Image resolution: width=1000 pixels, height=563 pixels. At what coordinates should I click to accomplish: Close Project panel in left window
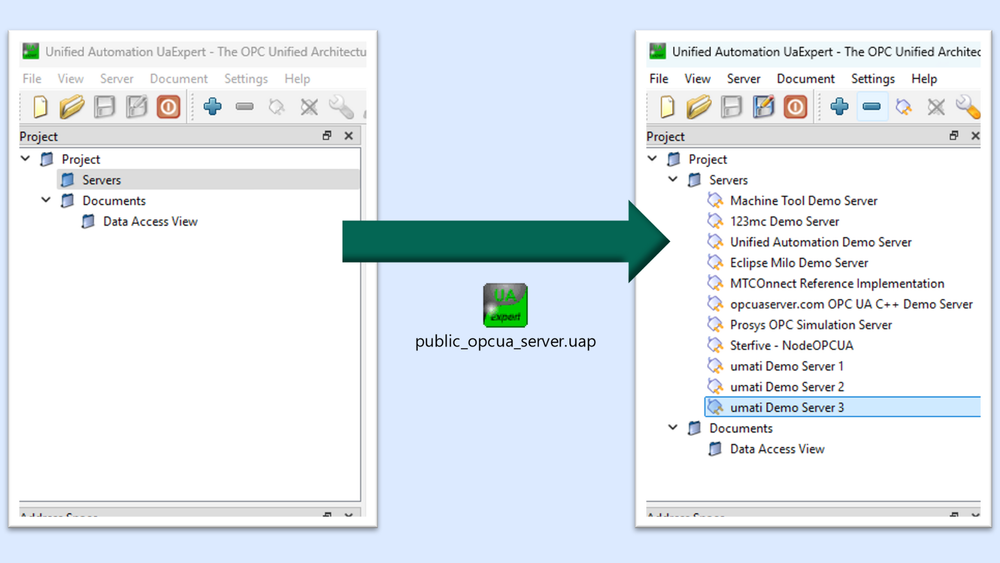point(348,135)
